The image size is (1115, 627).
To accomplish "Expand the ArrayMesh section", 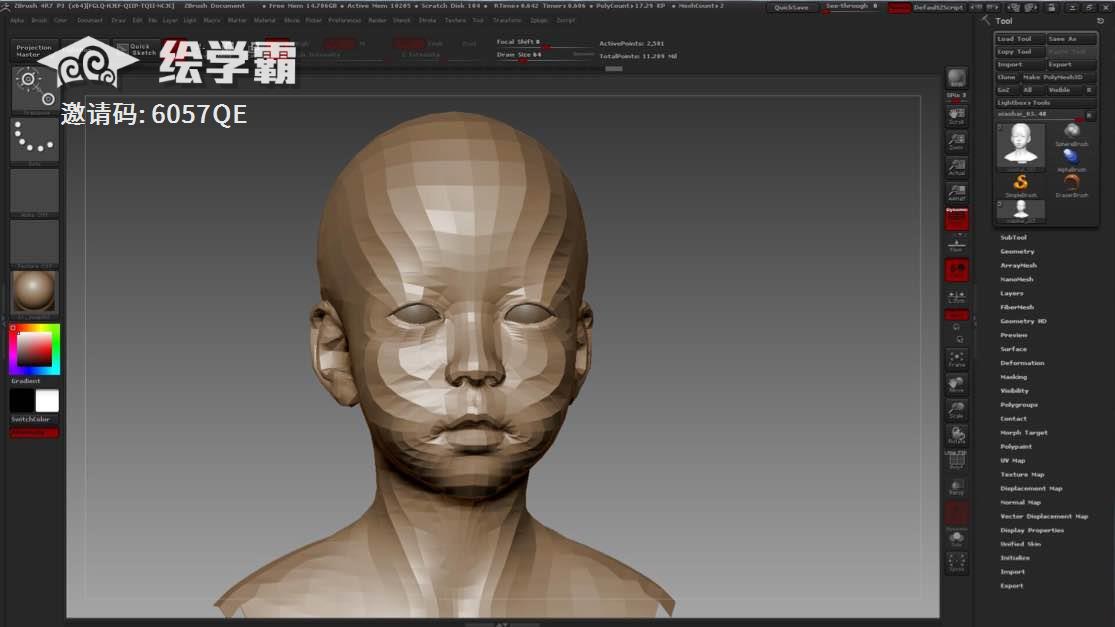I will tap(1018, 265).
